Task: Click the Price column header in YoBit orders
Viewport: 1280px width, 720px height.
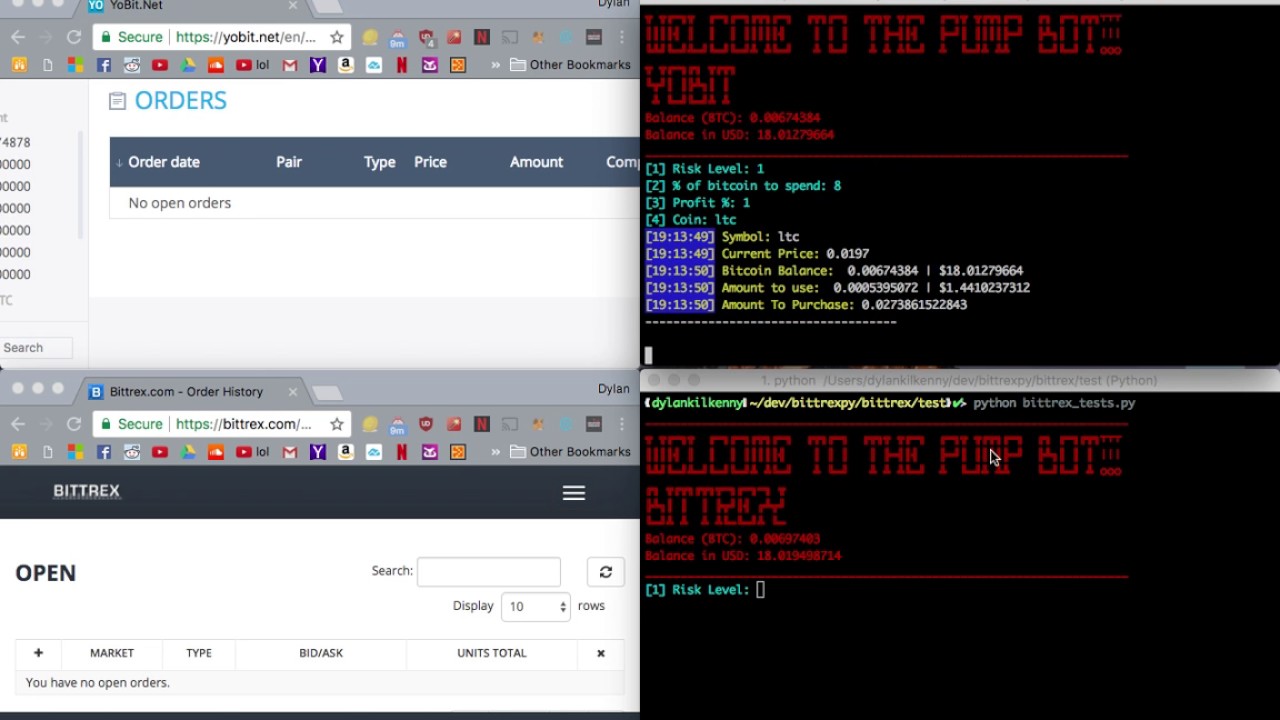Action: 430,162
